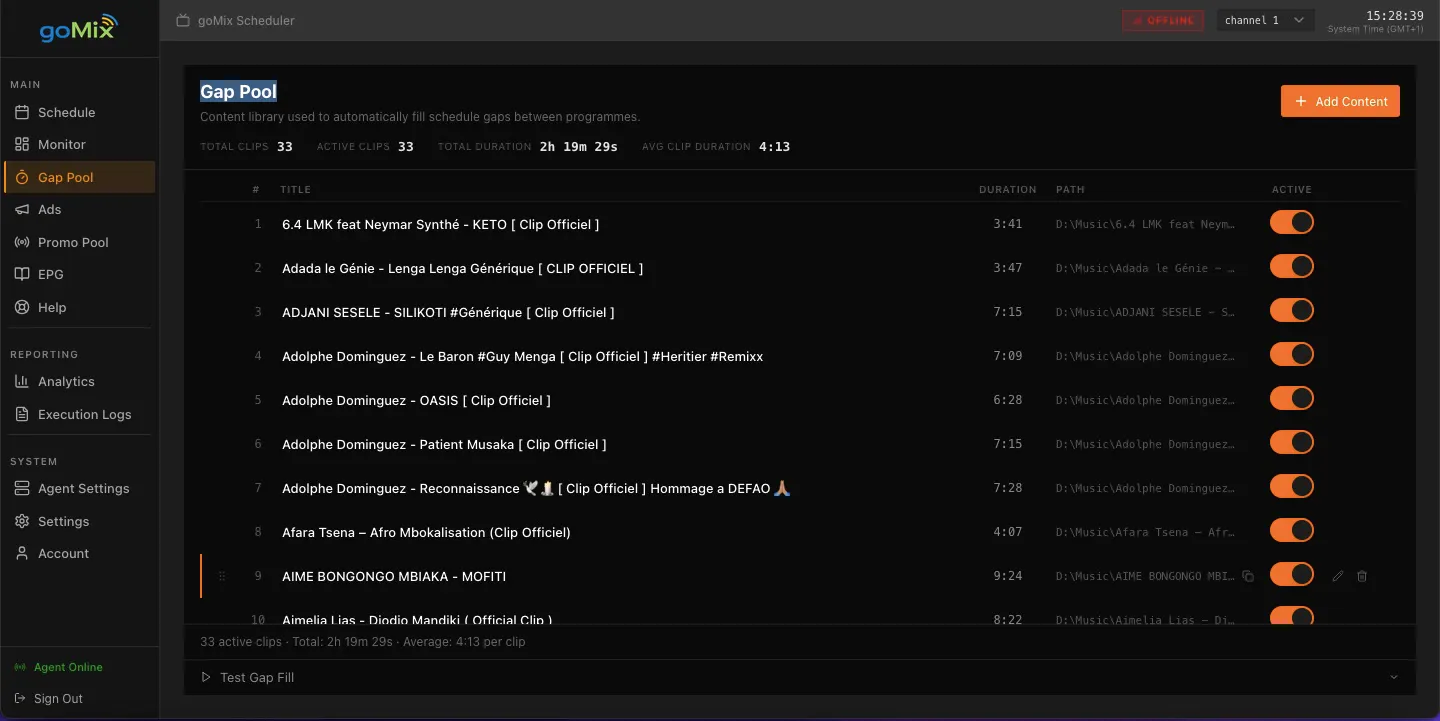
Task: Delete the AIME BONGONGO MBIAKA - MOFITI clip
Action: pyautogui.click(x=1362, y=576)
